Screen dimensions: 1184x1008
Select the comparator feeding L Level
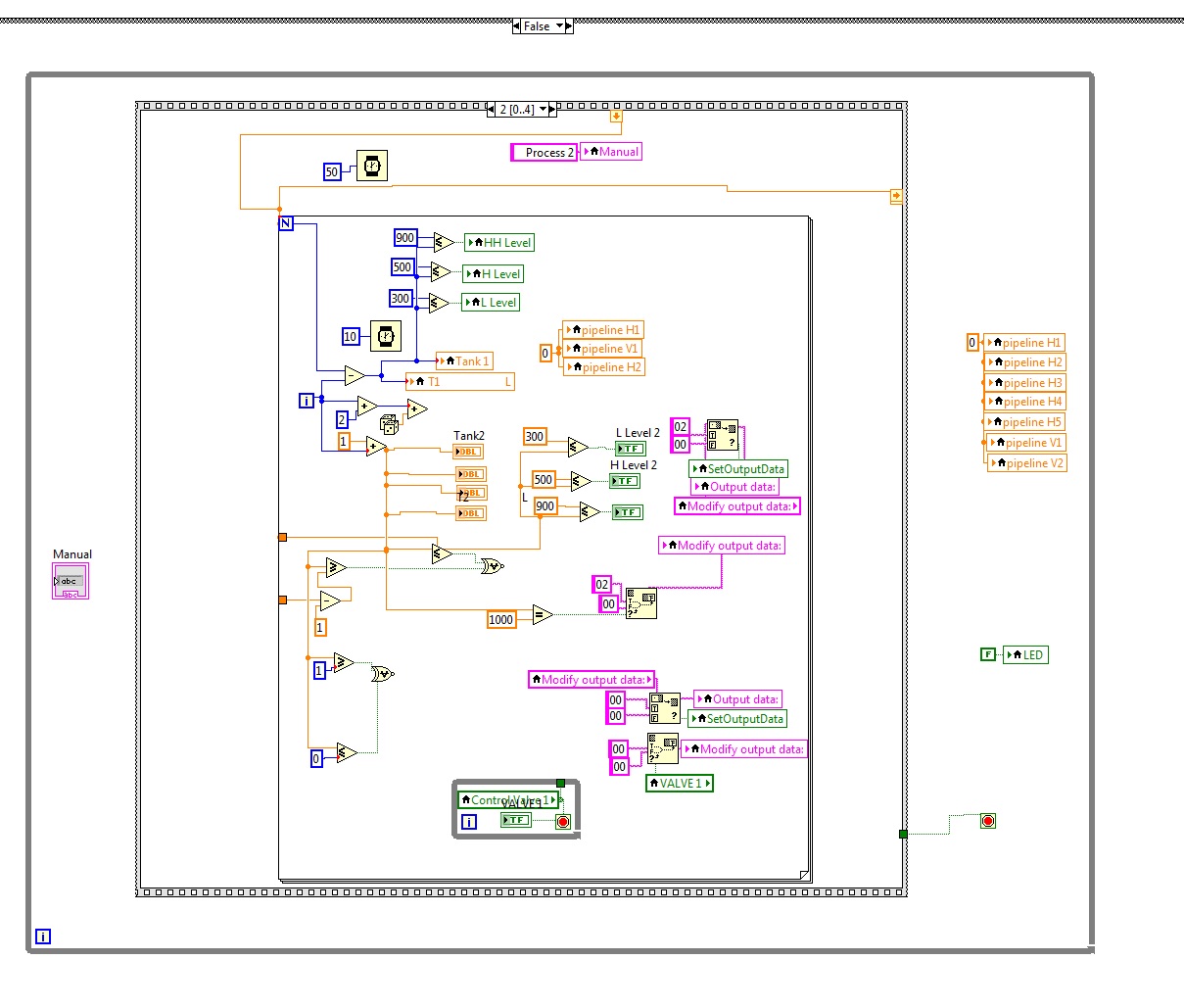[x=439, y=303]
